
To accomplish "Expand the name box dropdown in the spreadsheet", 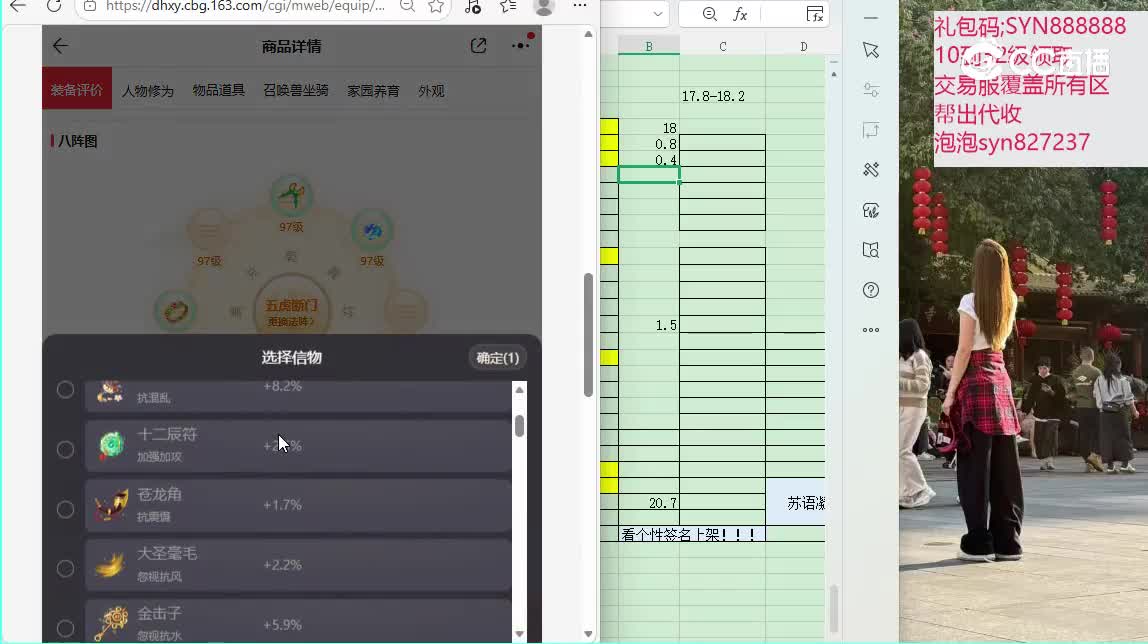I will [657, 14].
